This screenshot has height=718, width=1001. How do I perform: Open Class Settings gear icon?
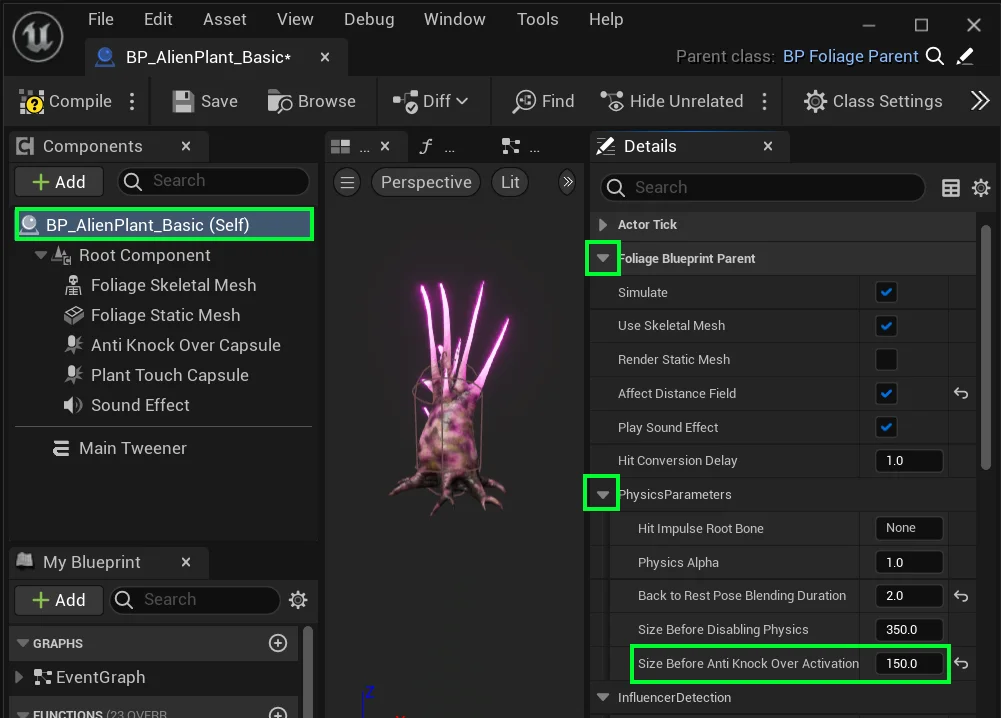point(816,101)
